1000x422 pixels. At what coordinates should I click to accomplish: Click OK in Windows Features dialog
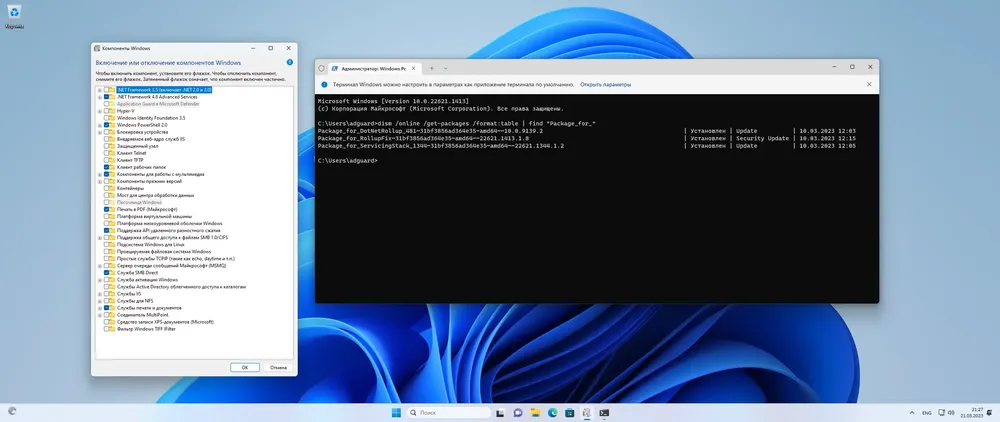click(x=245, y=367)
